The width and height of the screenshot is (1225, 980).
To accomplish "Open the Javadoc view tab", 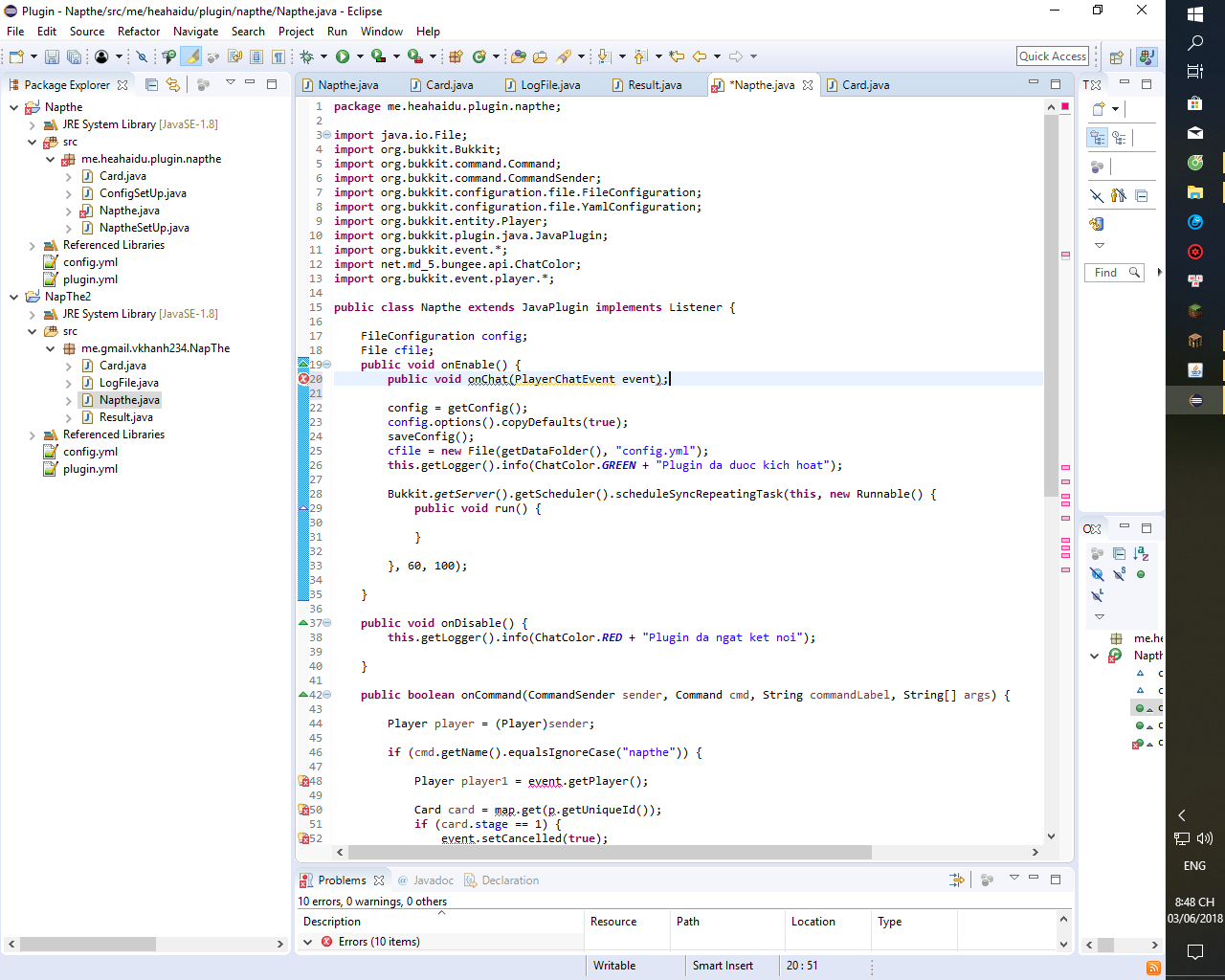I will [433, 880].
